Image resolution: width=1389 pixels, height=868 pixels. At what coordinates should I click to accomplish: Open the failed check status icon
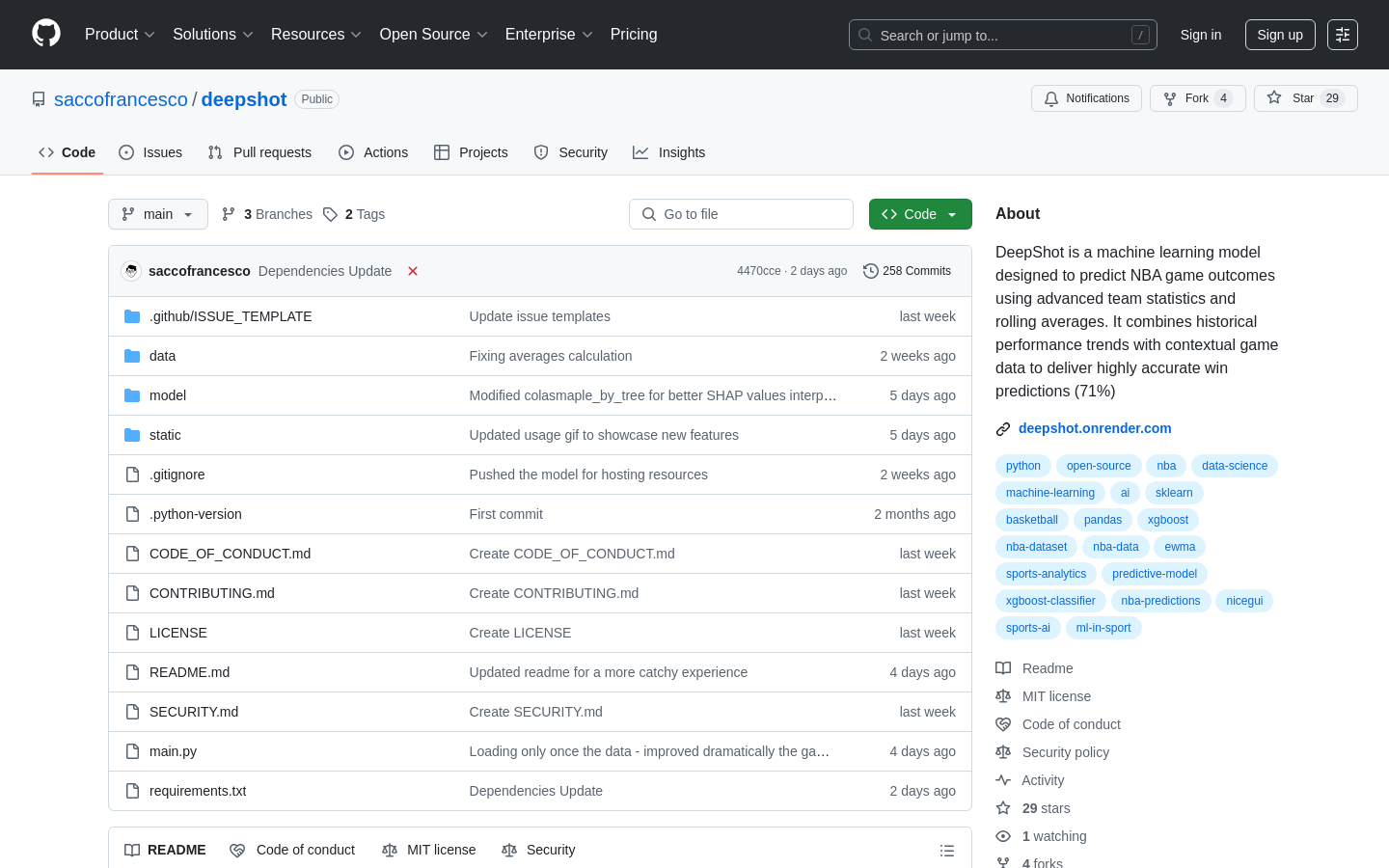point(413,271)
